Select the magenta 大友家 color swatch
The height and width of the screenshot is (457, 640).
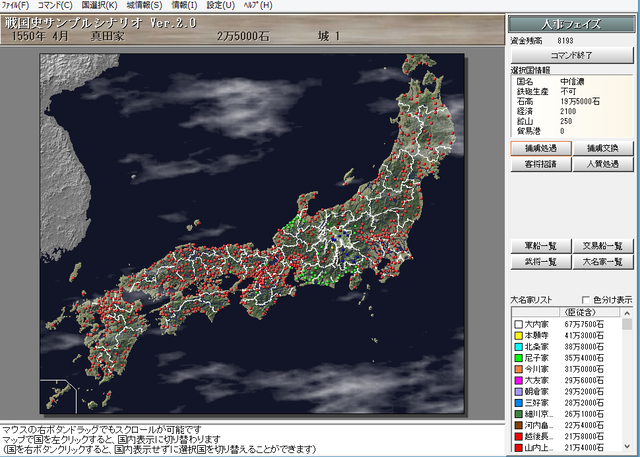click(x=518, y=381)
